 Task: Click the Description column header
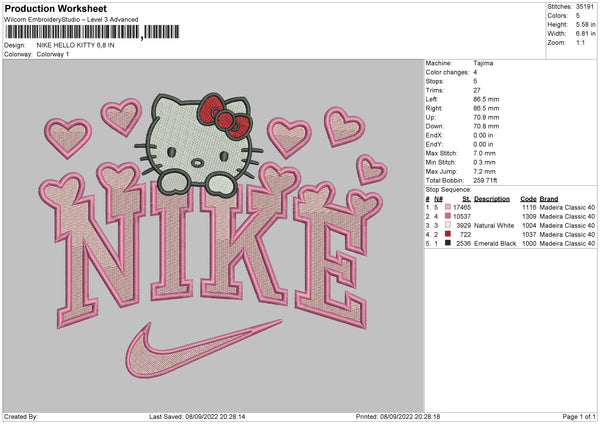tap(491, 198)
